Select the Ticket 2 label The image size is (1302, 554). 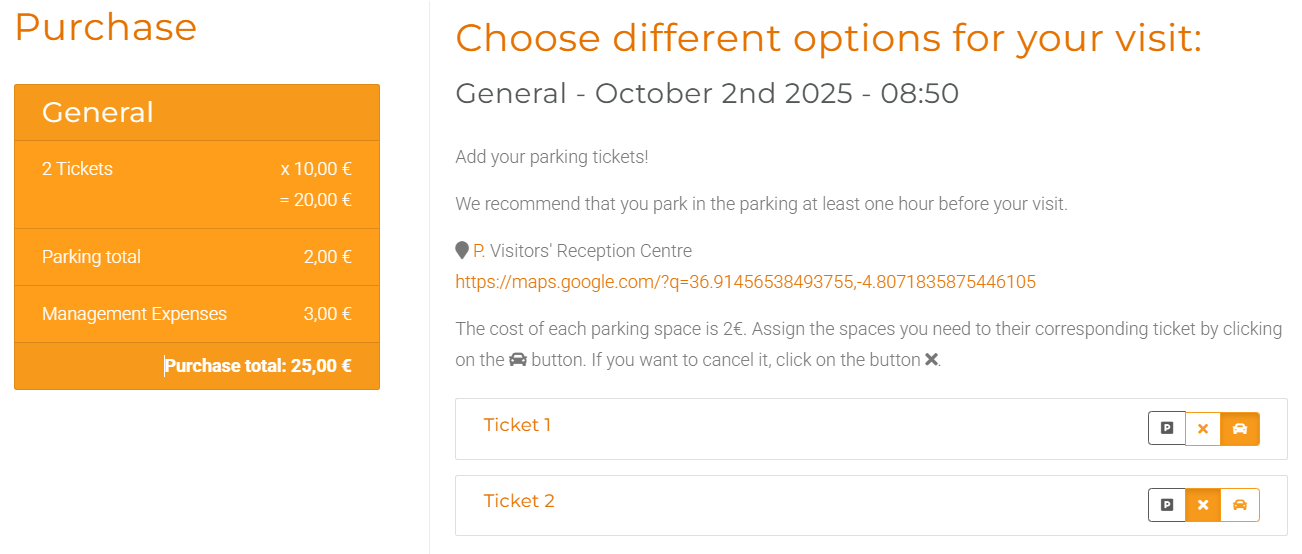pos(518,501)
